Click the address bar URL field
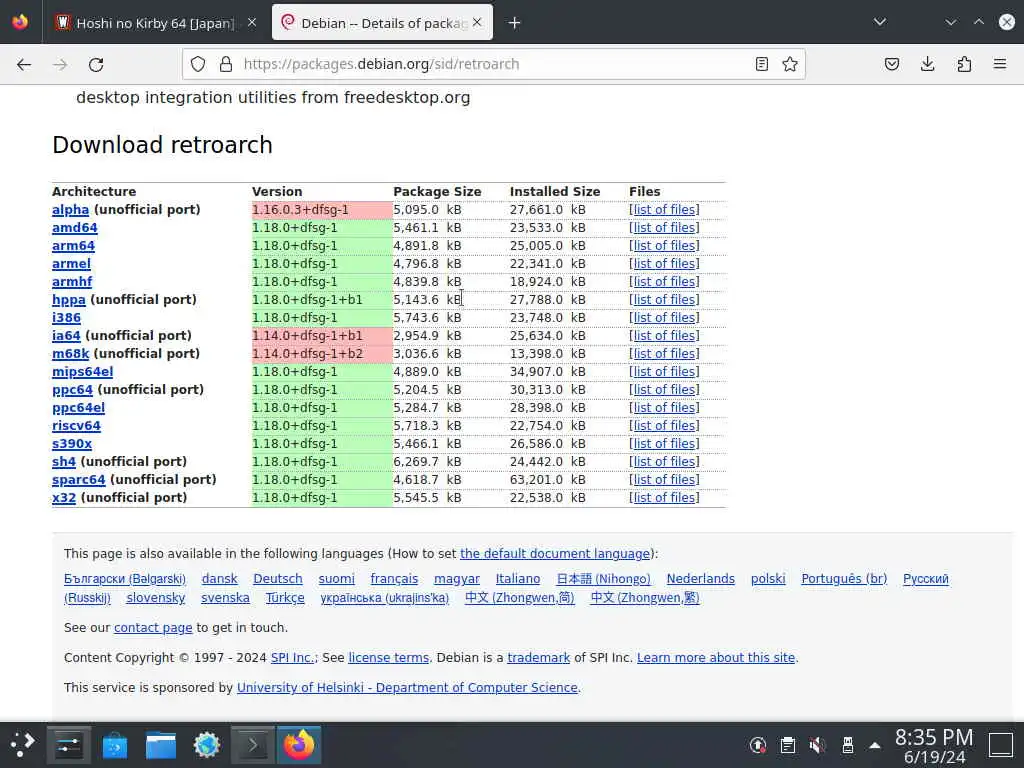The width and height of the screenshot is (1024, 768). [x=493, y=64]
